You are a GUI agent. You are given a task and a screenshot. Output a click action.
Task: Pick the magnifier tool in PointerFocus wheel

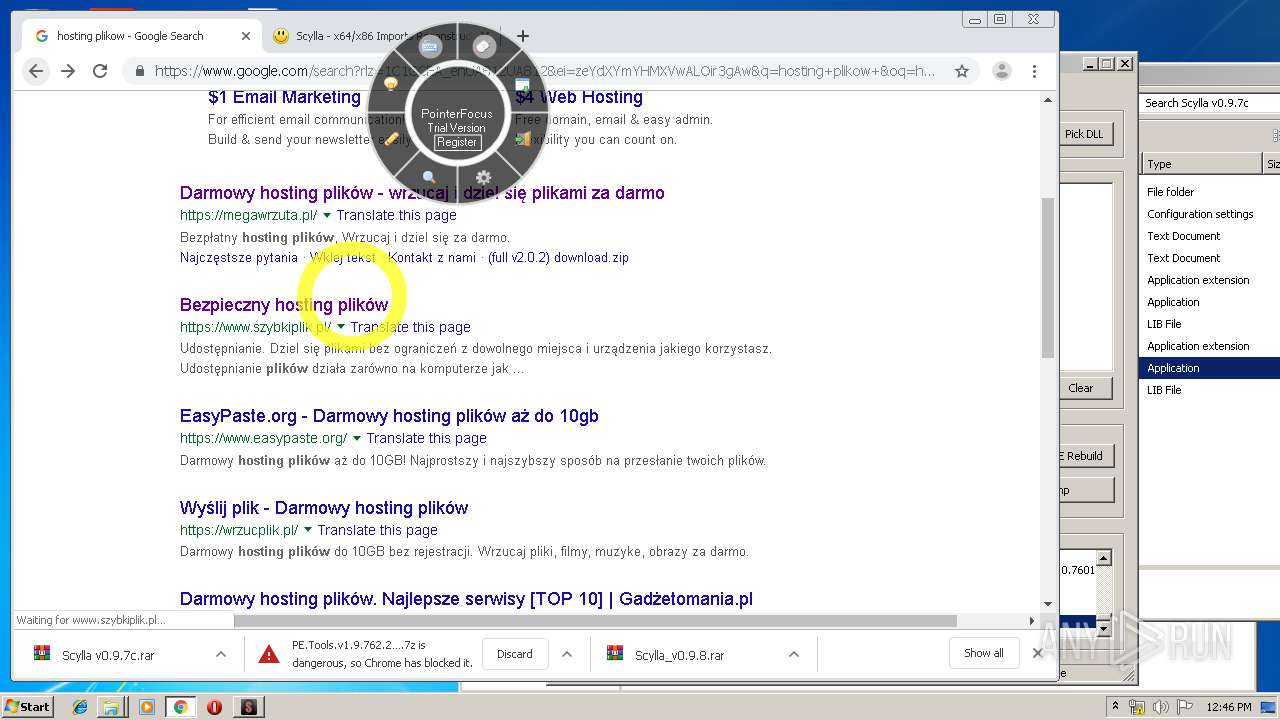click(x=429, y=178)
